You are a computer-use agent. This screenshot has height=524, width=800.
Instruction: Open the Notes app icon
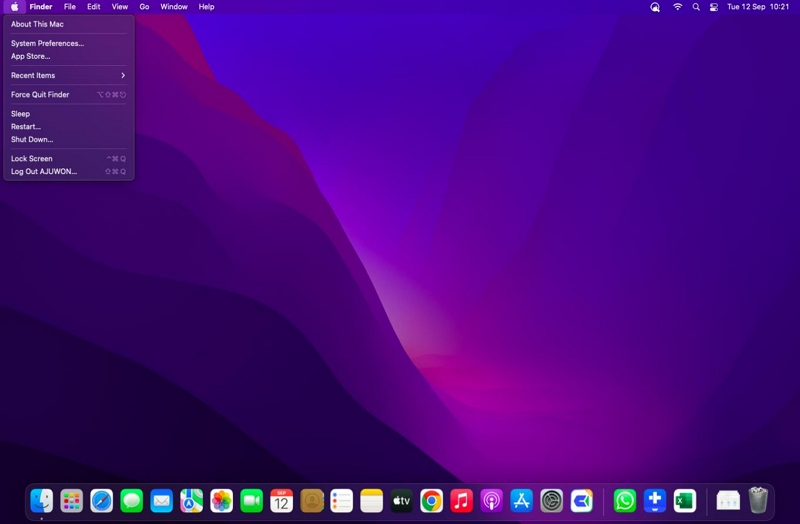click(x=371, y=501)
